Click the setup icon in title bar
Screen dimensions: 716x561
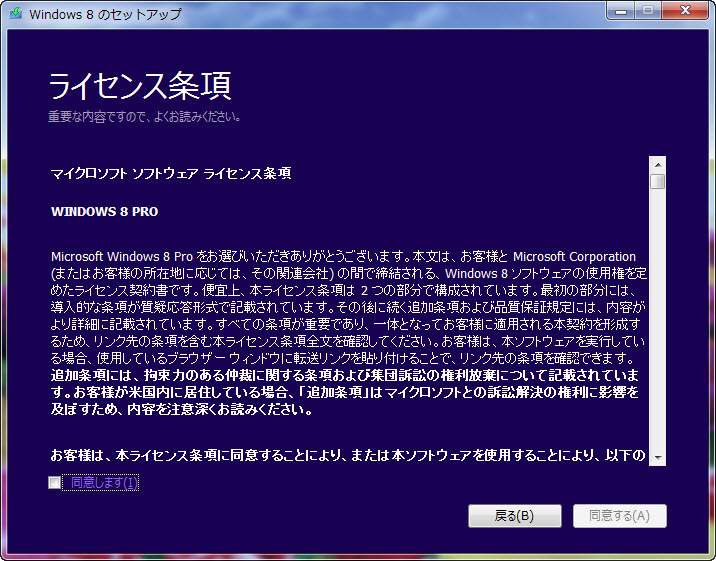point(16,13)
